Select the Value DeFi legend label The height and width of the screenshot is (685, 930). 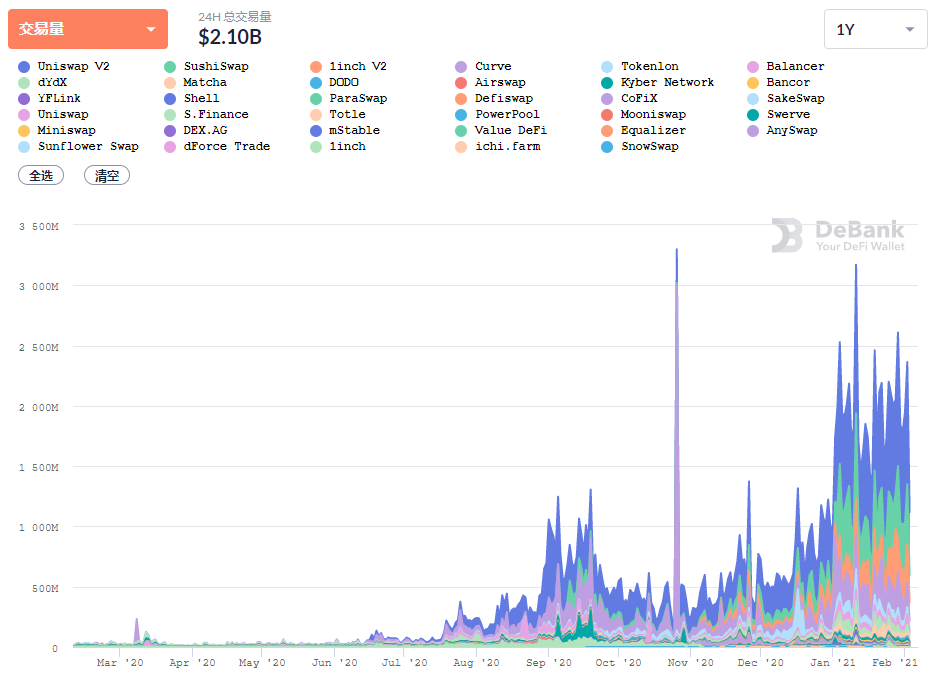pyautogui.click(x=511, y=130)
